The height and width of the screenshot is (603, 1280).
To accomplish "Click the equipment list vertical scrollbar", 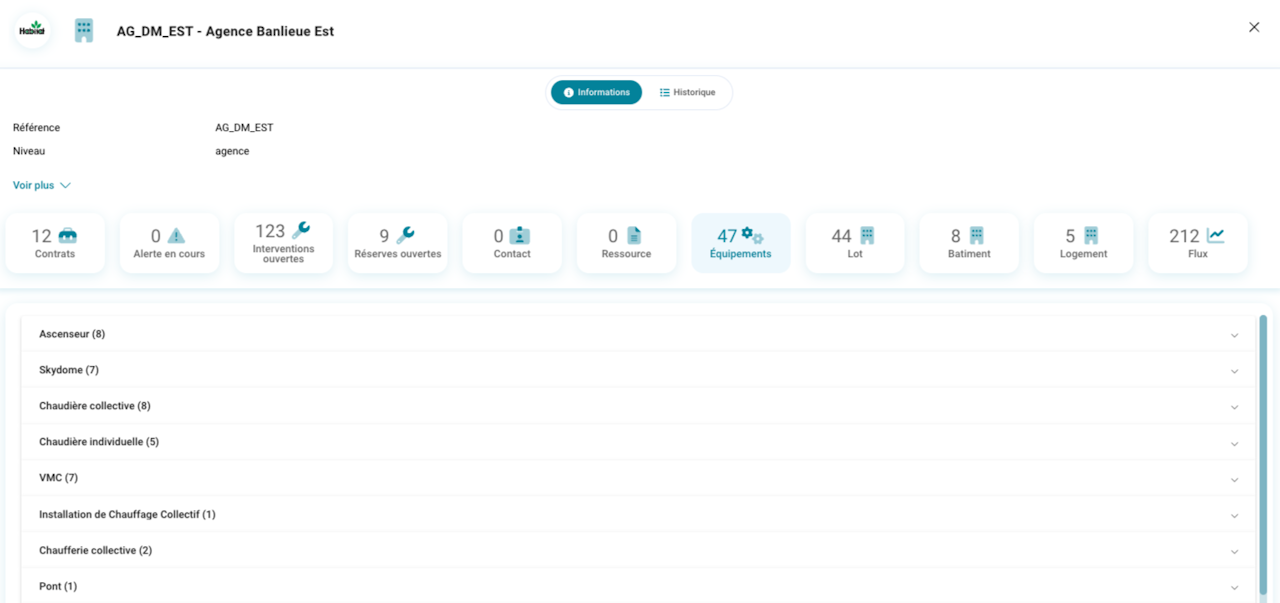I will pyautogui.click(x=1263, y=455).
